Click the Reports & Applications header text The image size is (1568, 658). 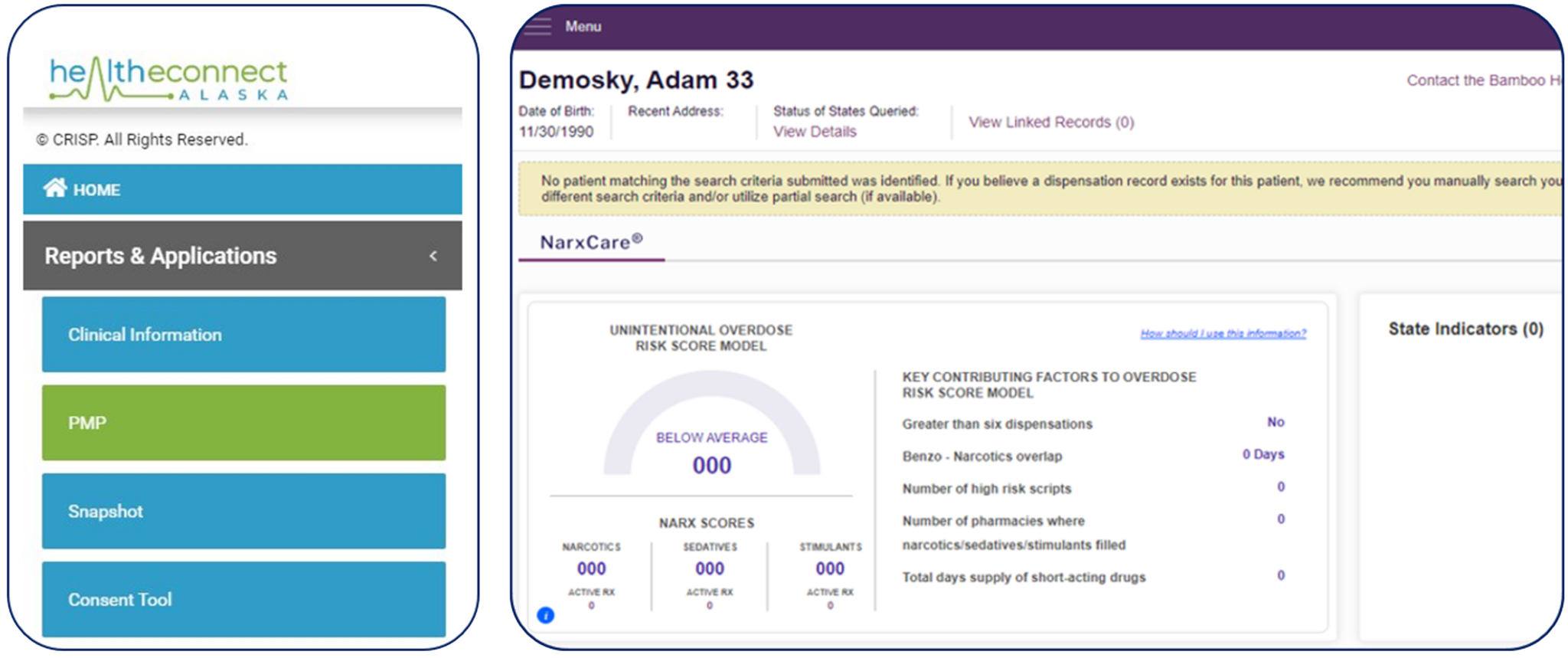point(160,256)
